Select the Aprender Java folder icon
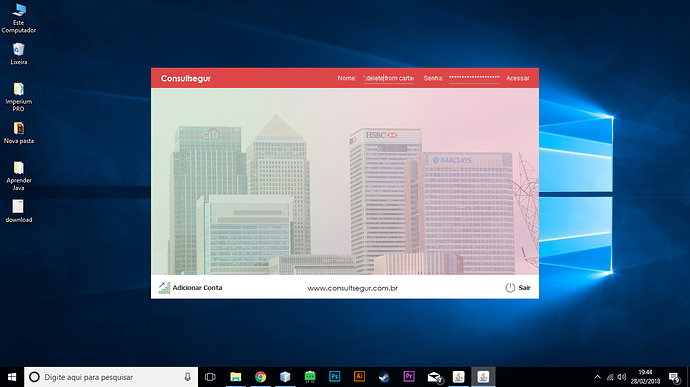 click(18, 176)
